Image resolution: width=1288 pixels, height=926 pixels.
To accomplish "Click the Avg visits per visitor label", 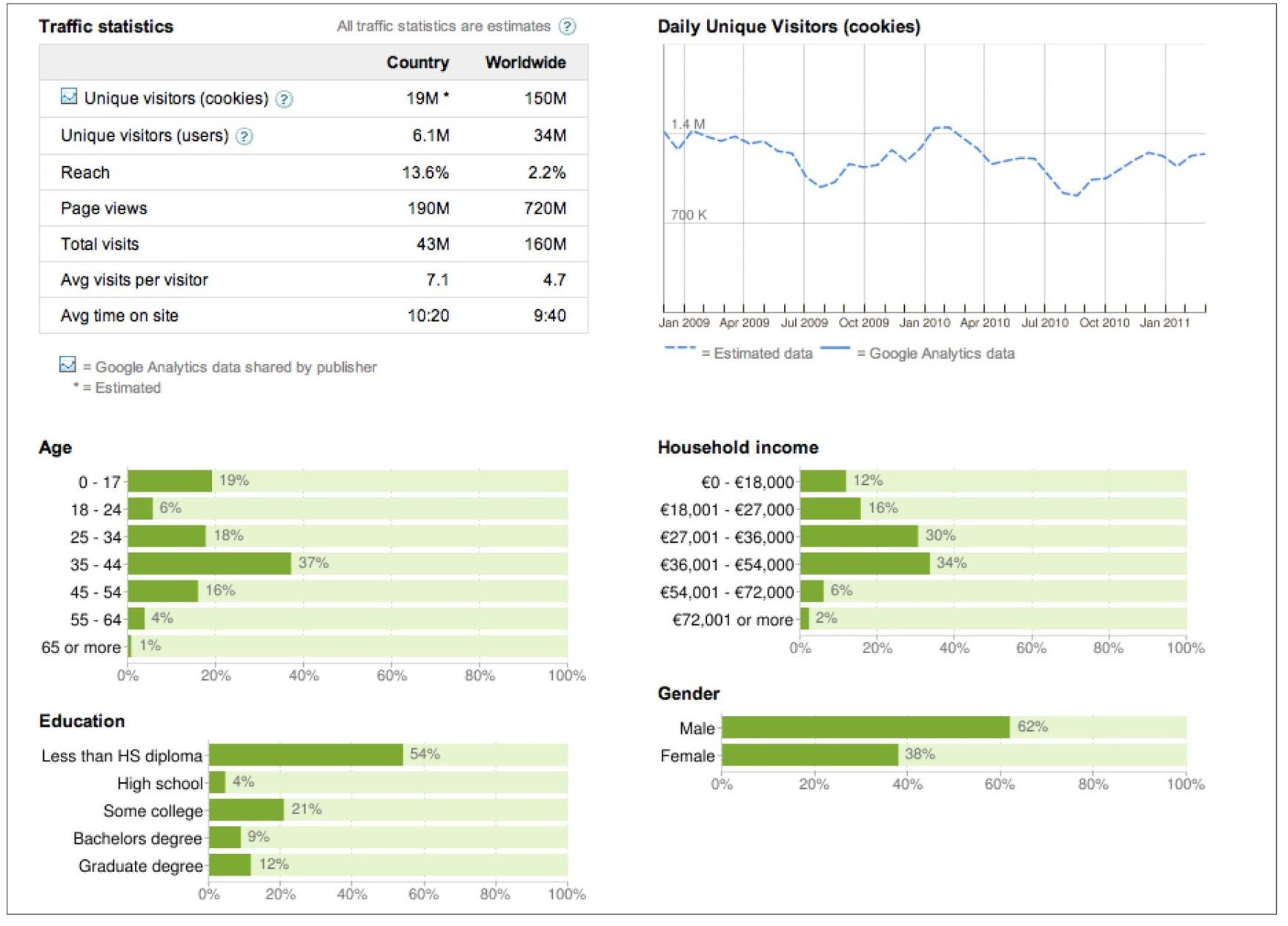I will pos(134,280).
